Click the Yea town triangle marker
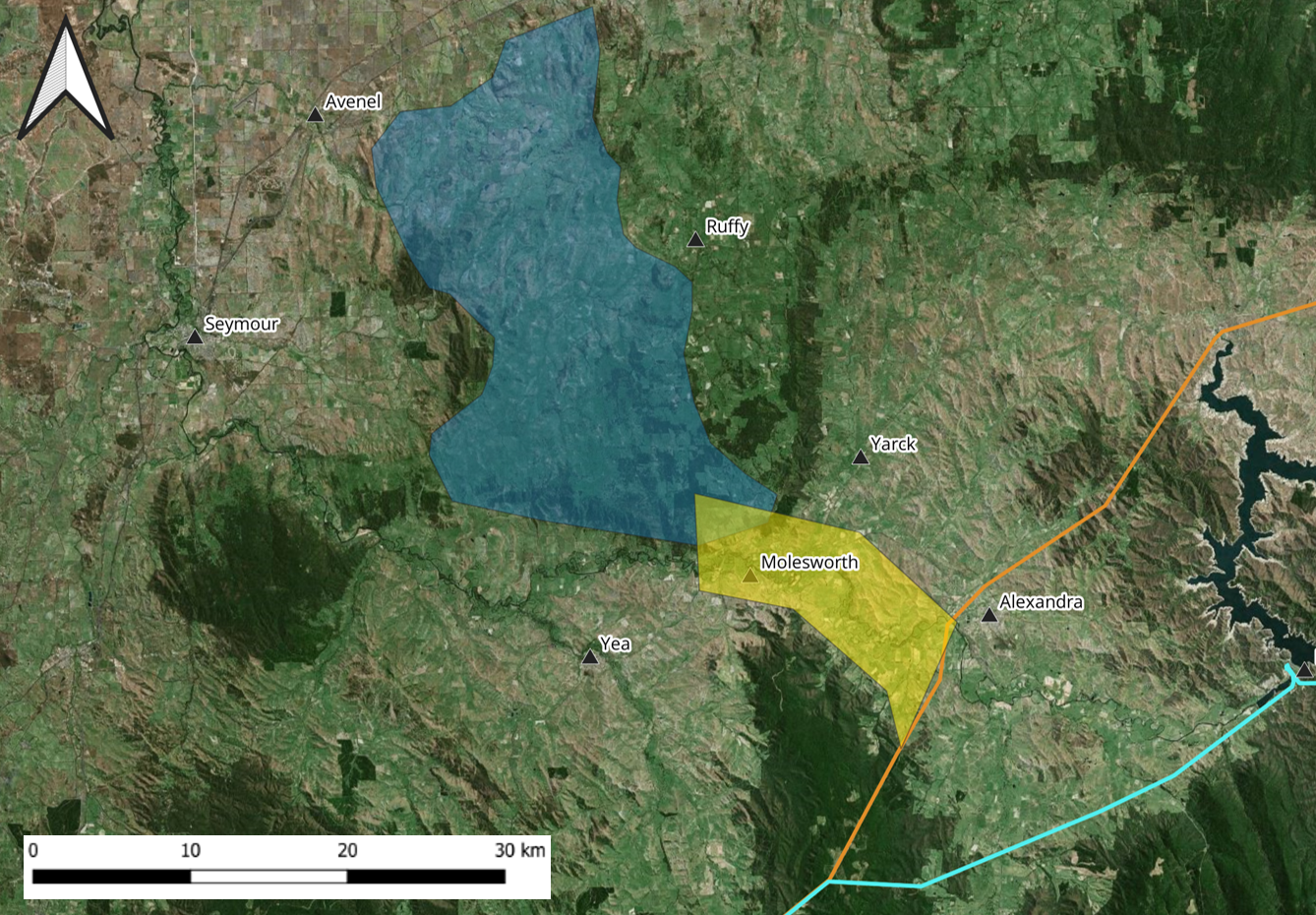Screen dimensions: 1316x915 click(x=589, y=657)
